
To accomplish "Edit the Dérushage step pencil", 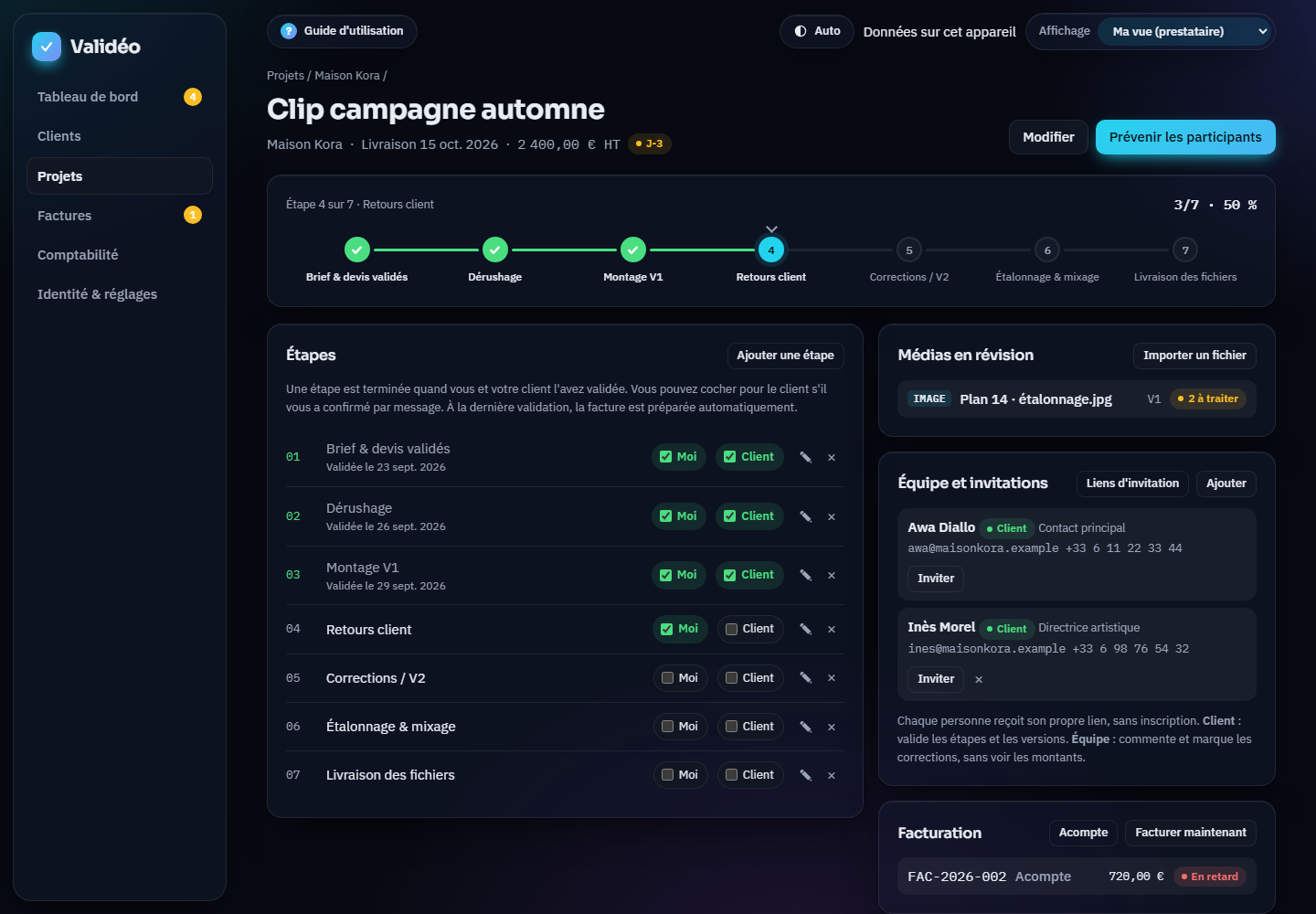I will tap(806, 516).
